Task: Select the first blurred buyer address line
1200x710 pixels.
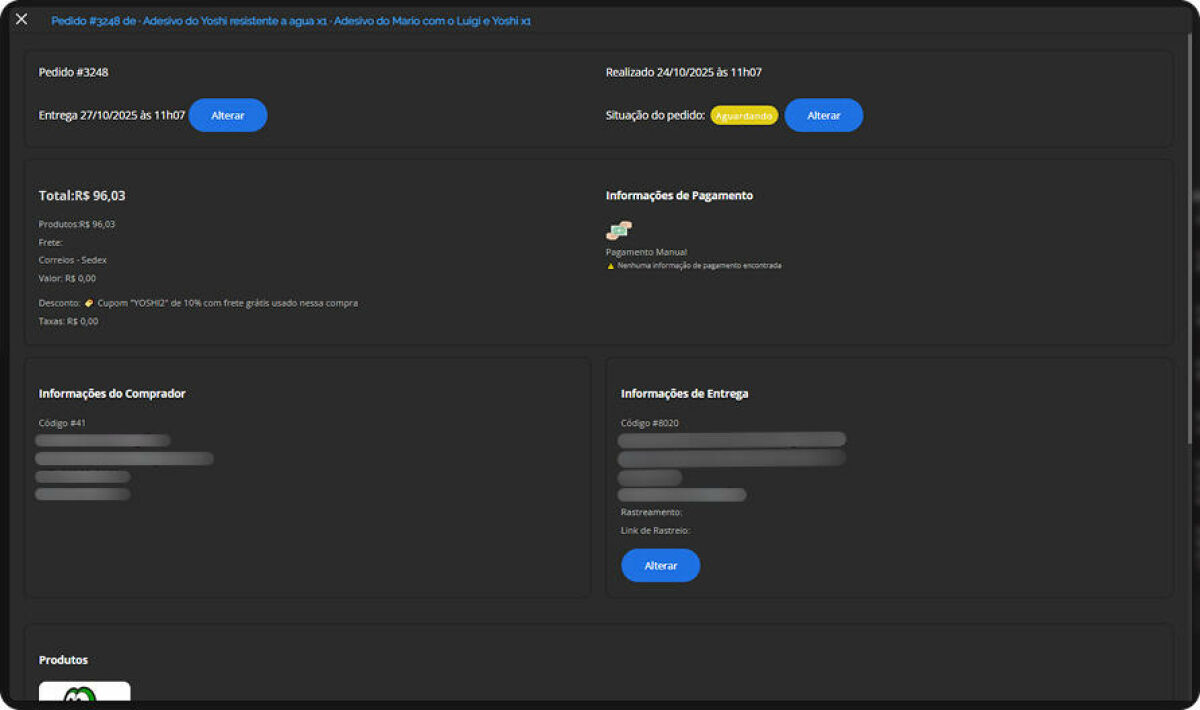Action: pos(103,440)
